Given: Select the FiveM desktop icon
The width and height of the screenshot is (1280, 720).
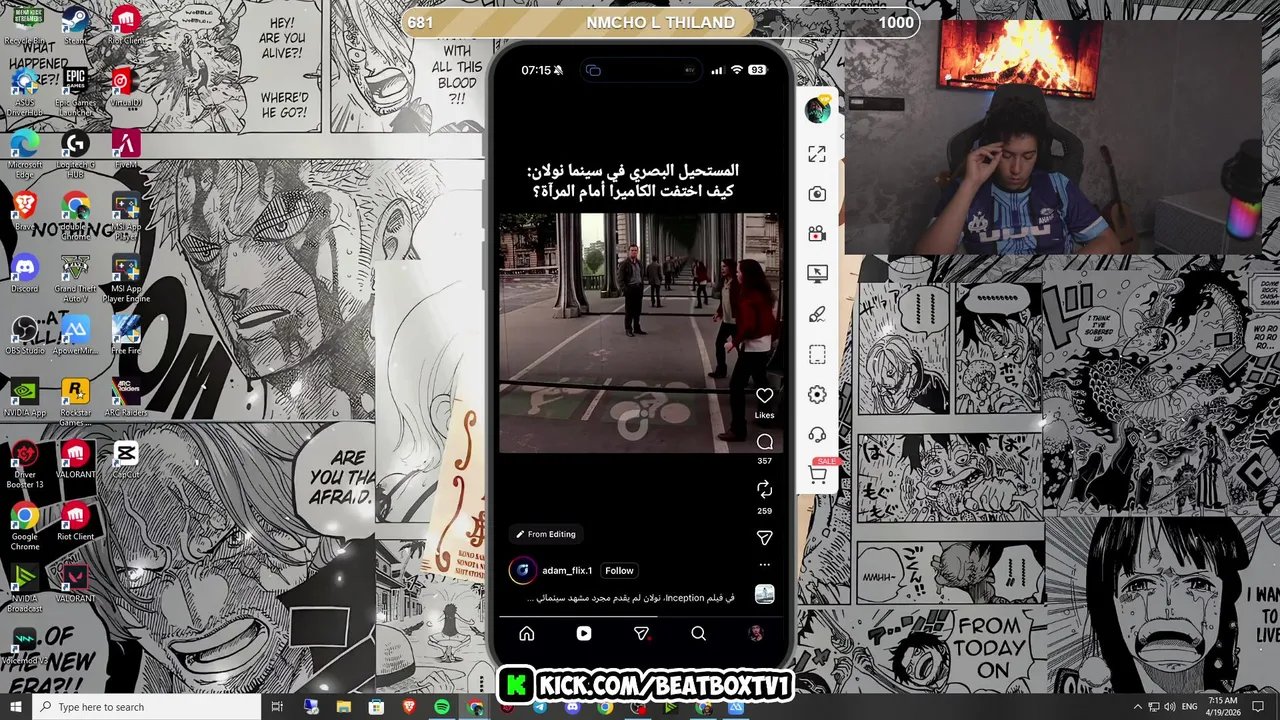Looking at the screenshot, I should coord(126,150).
